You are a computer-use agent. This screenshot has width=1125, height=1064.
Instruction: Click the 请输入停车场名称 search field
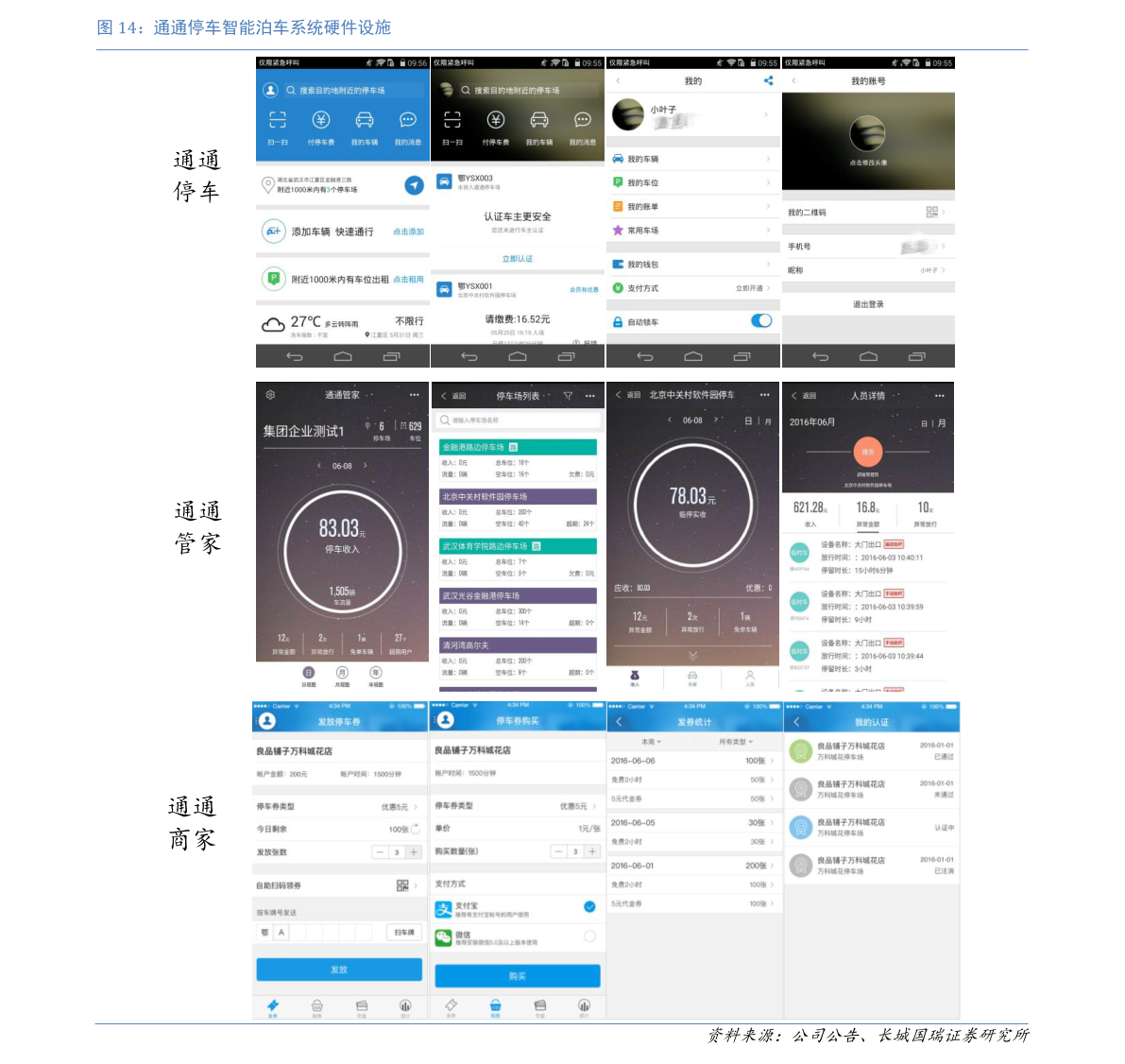click(x=519, y=420)
